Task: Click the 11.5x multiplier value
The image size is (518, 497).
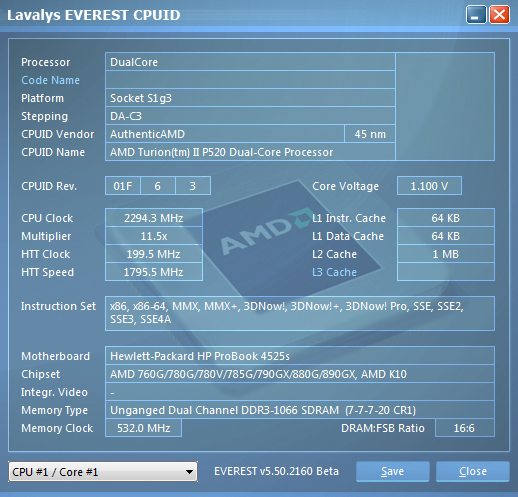Action: tap(154, 236)
